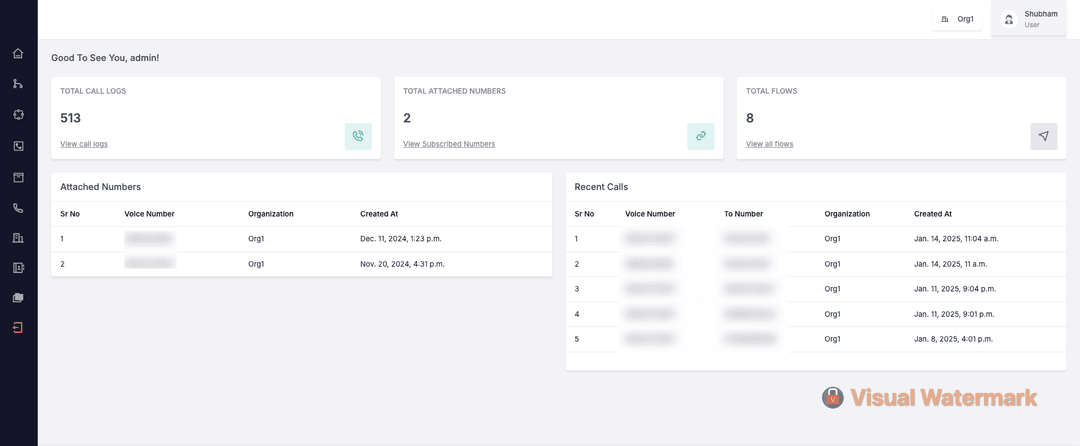
Task: Follow the View call logs link
Action: point(84,144)
